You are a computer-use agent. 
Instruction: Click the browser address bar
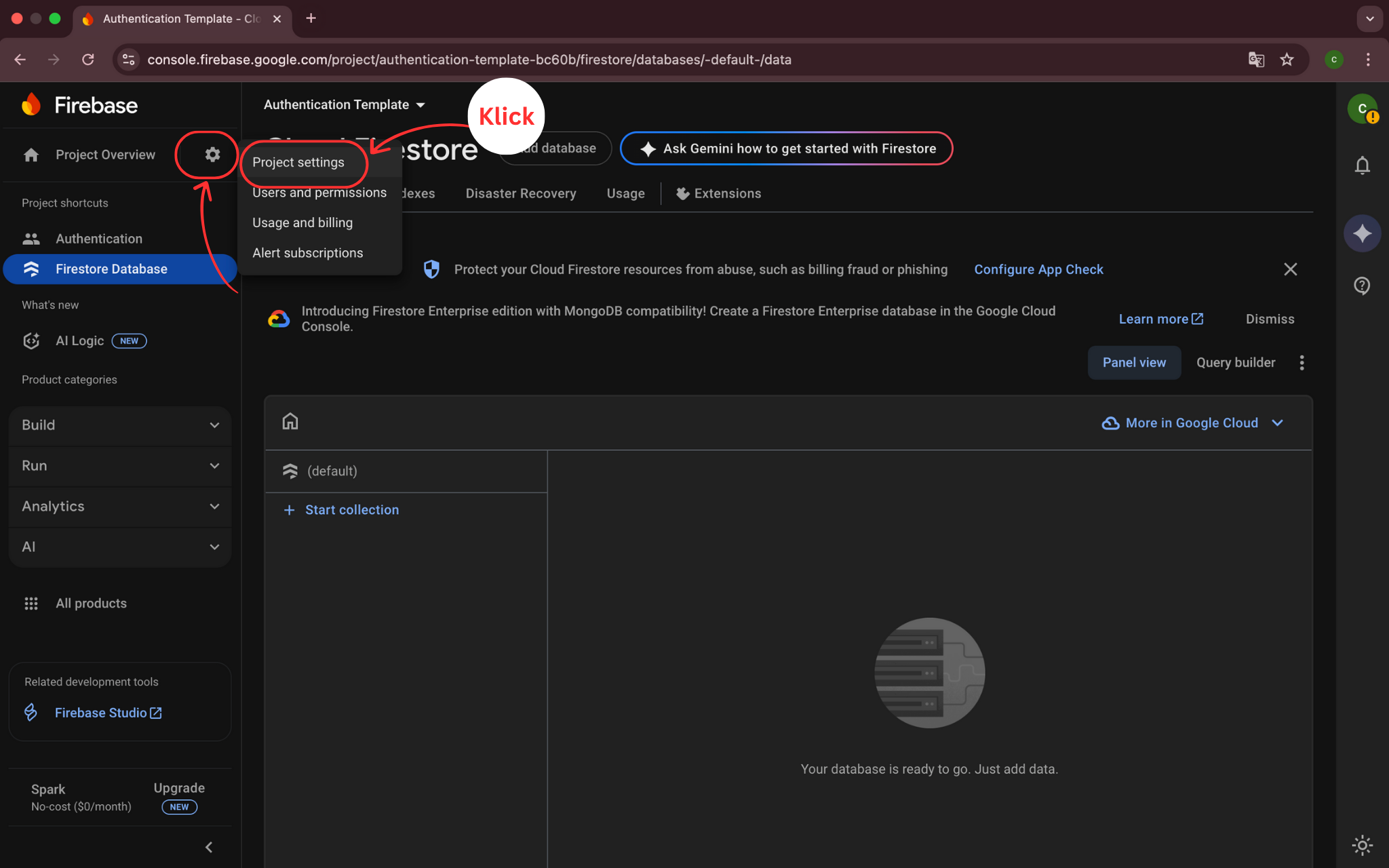click(469, 60)
